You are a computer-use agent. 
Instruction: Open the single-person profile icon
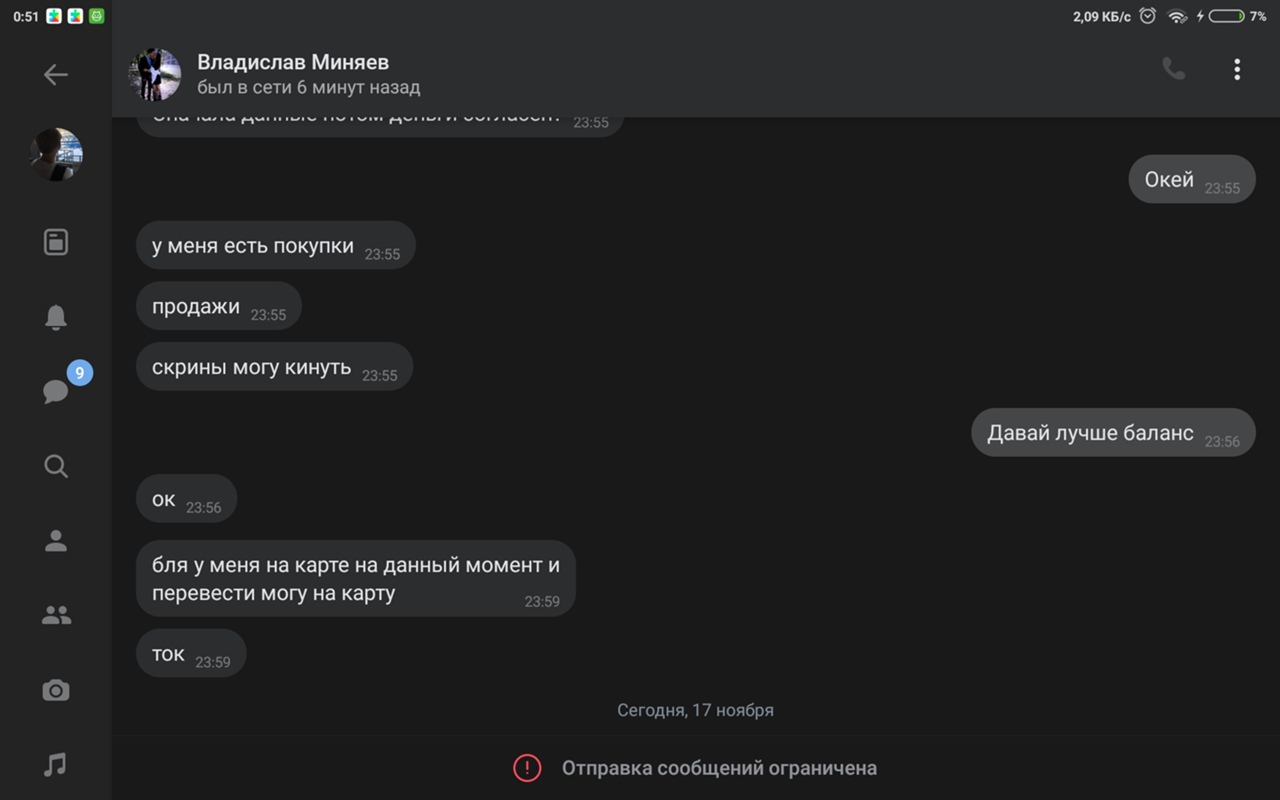(x=56, y=541)
